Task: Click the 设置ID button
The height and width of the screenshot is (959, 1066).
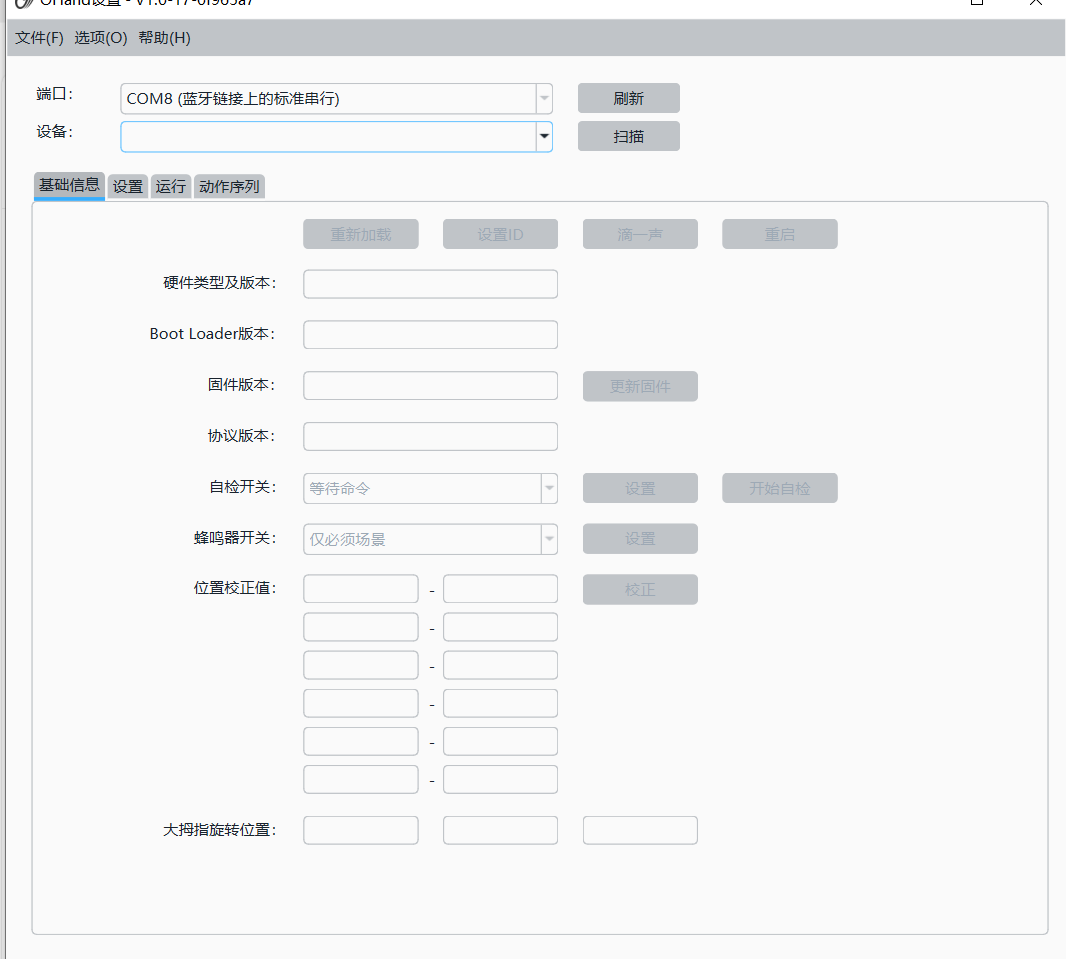Action: [500, 234]
